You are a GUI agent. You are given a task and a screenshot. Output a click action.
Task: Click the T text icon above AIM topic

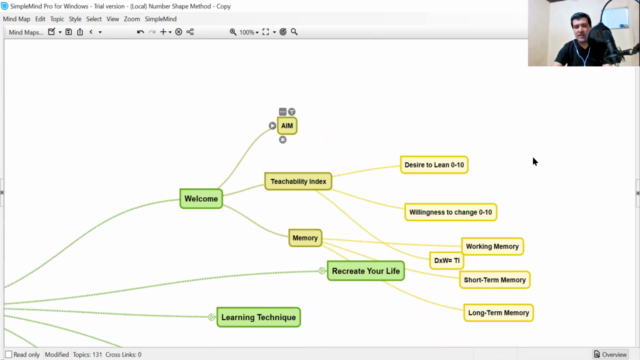(x=291, y=111)
